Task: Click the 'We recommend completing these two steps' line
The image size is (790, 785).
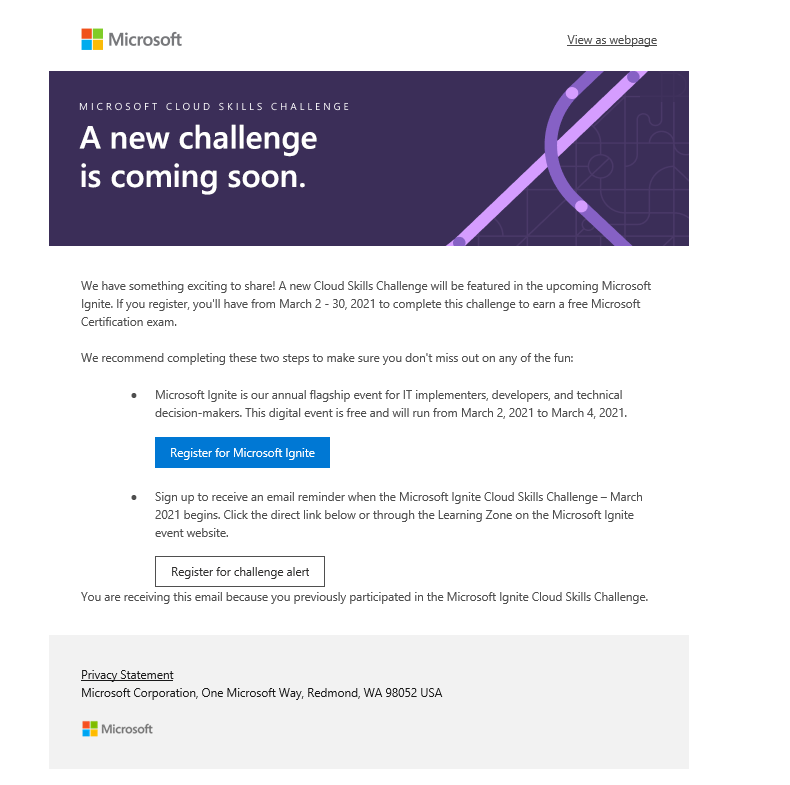Action: click(327, 358)
